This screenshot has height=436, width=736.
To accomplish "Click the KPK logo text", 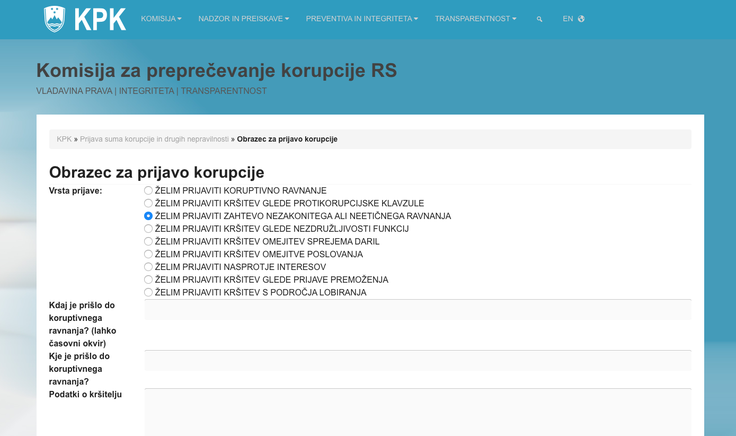I will tap(100, 20).
